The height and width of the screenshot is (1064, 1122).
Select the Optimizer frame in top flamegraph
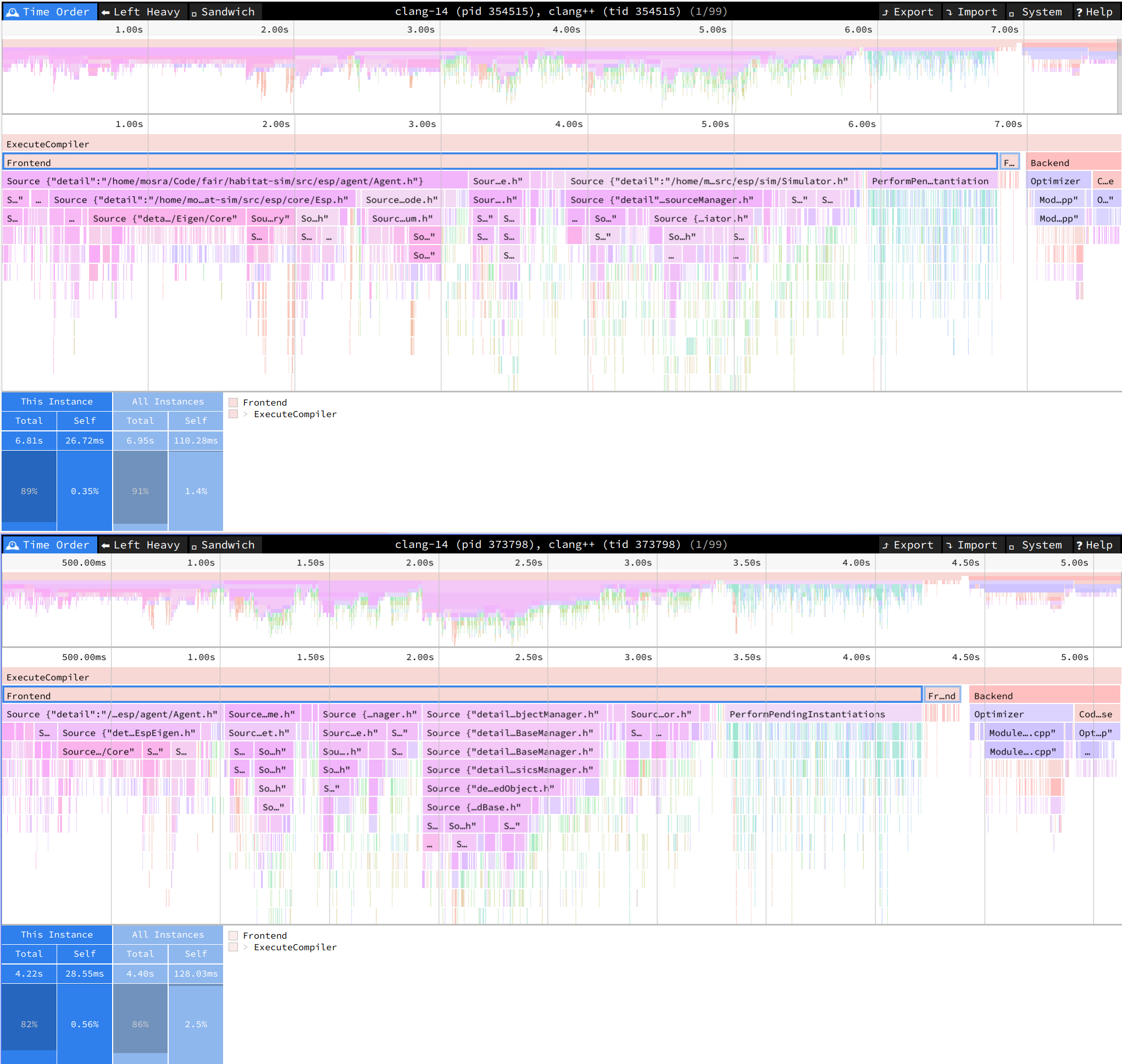(1058, 181)
